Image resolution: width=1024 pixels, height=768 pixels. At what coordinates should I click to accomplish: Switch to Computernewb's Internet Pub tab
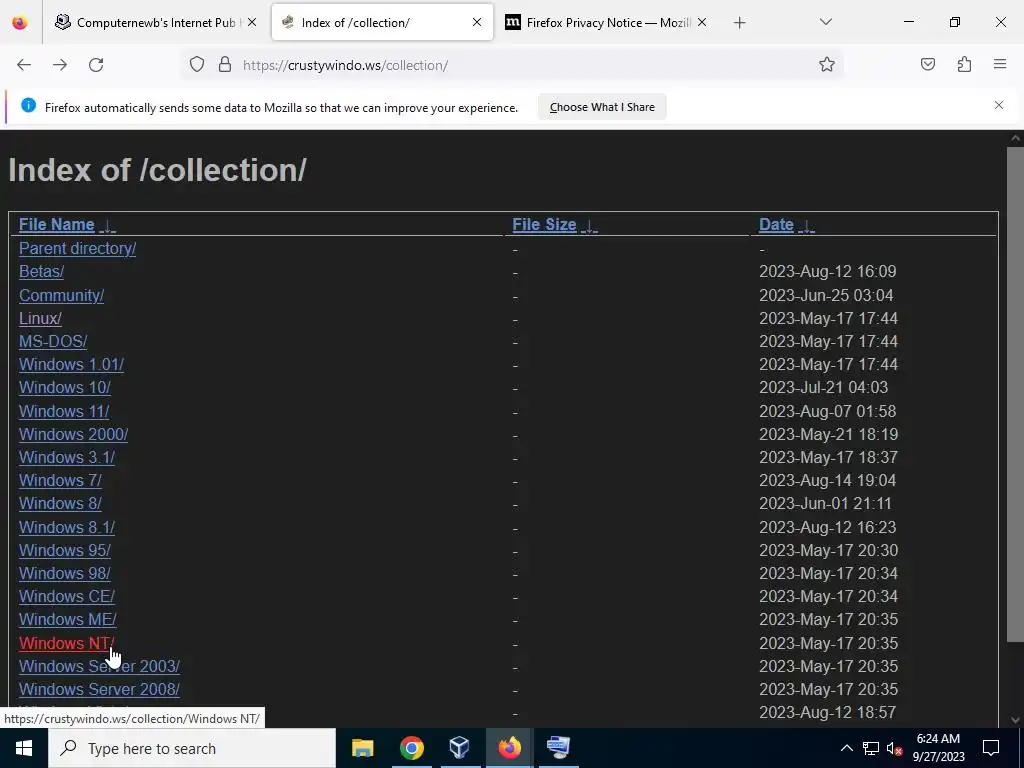tap(157, 23)
